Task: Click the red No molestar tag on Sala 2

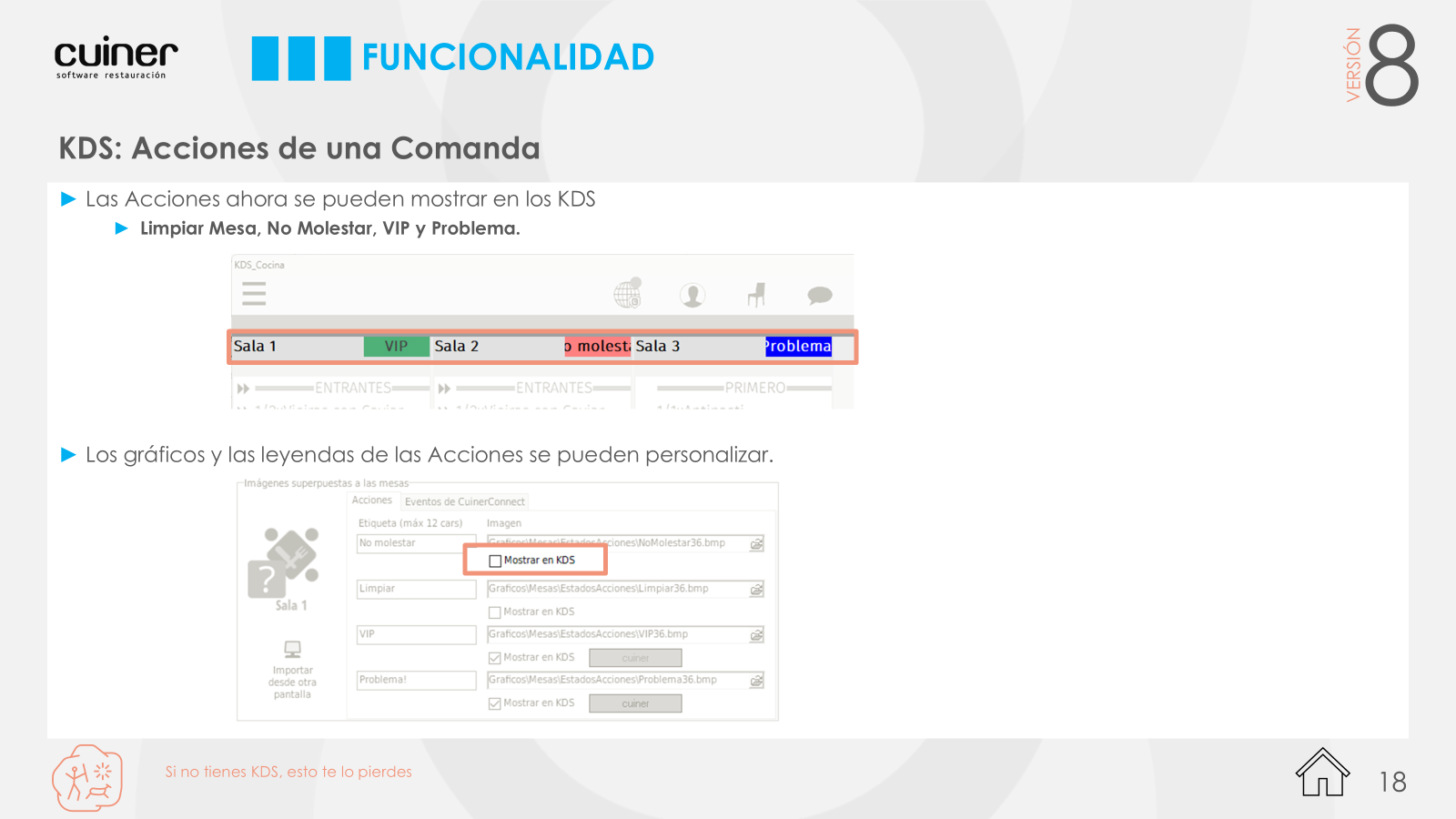Action: click(x=597, y=346)
